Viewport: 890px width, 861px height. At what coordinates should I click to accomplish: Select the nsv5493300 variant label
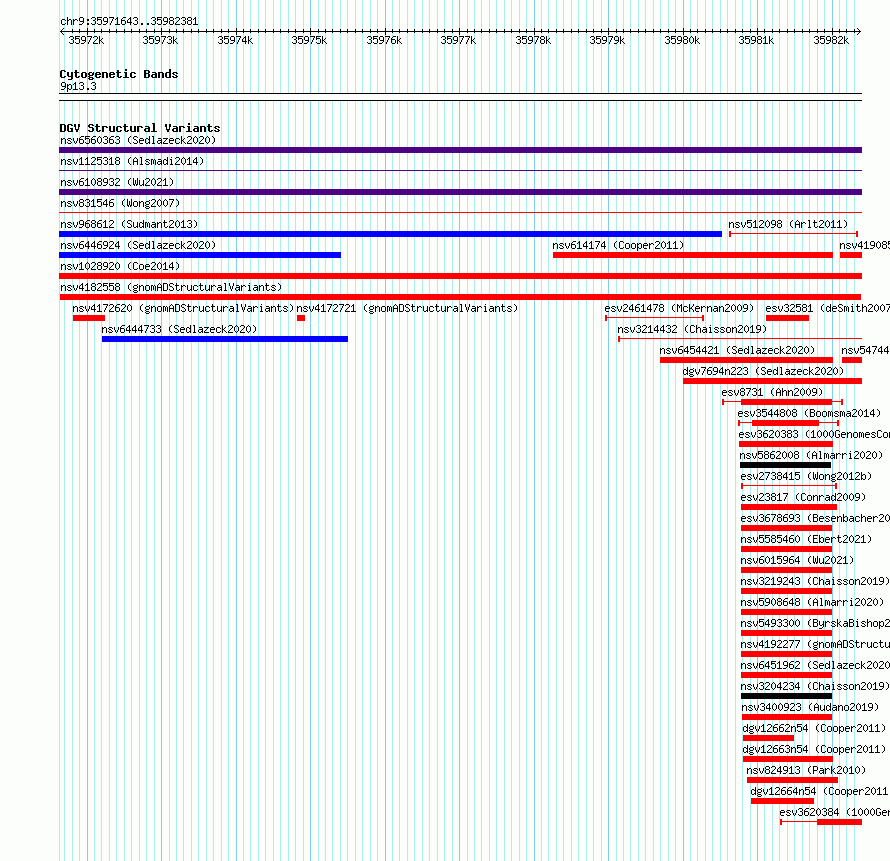[815, 623]
